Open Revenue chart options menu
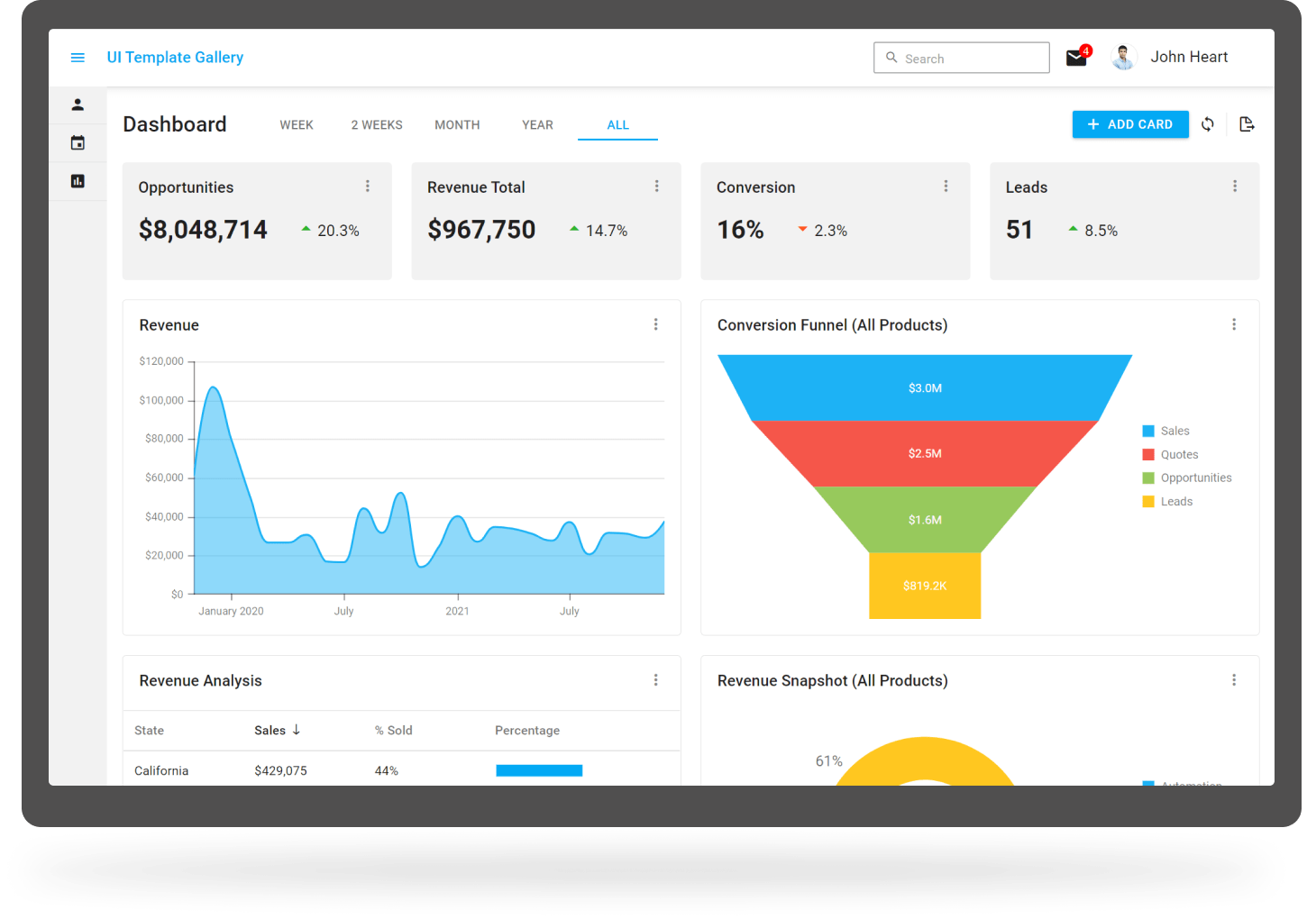Viewport: 1316px width, 919px height. 656,324
